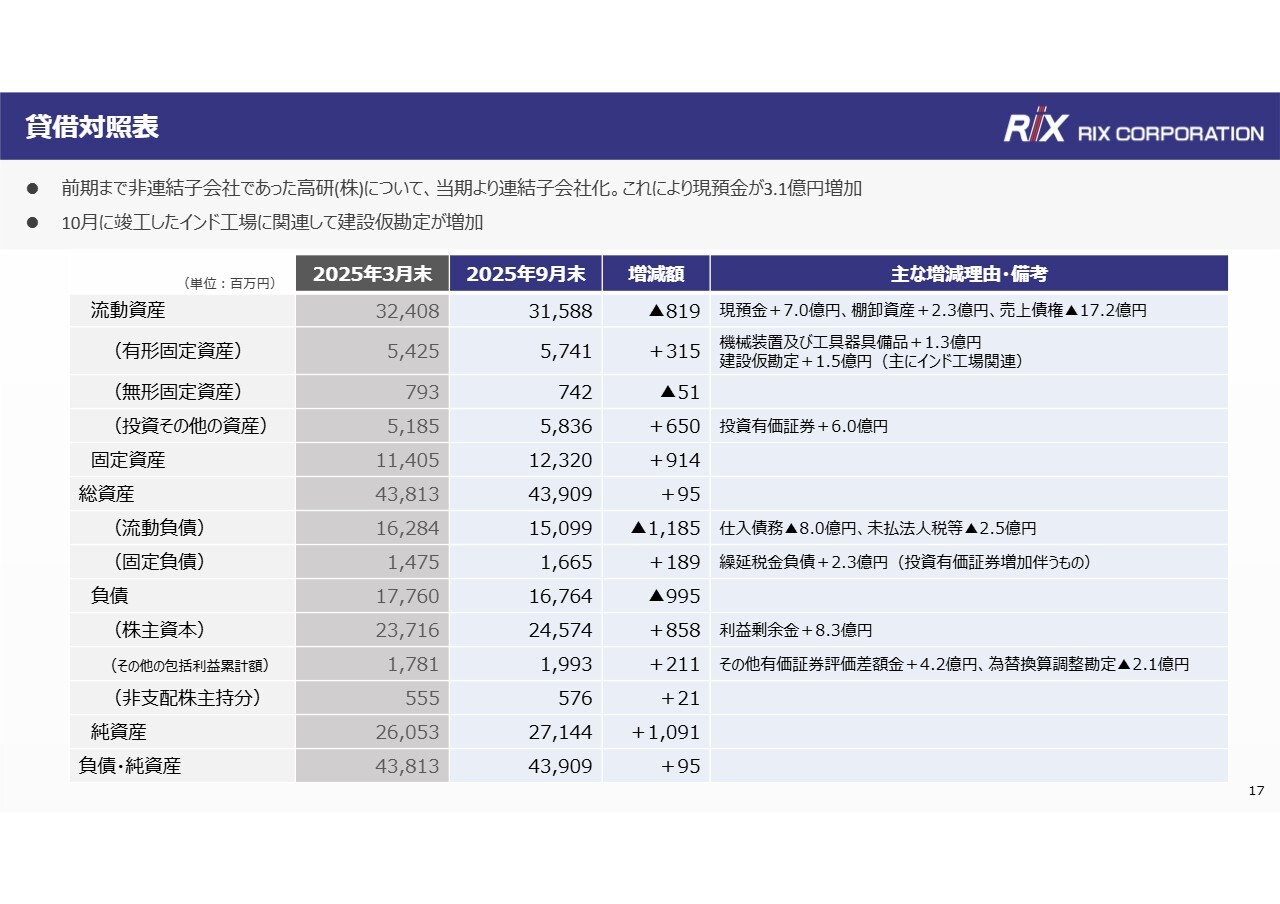Image resolution: width=1280 pixels, height=904 pixels.
Task: Click the ▲819 change value
Action: coord(674,311)
